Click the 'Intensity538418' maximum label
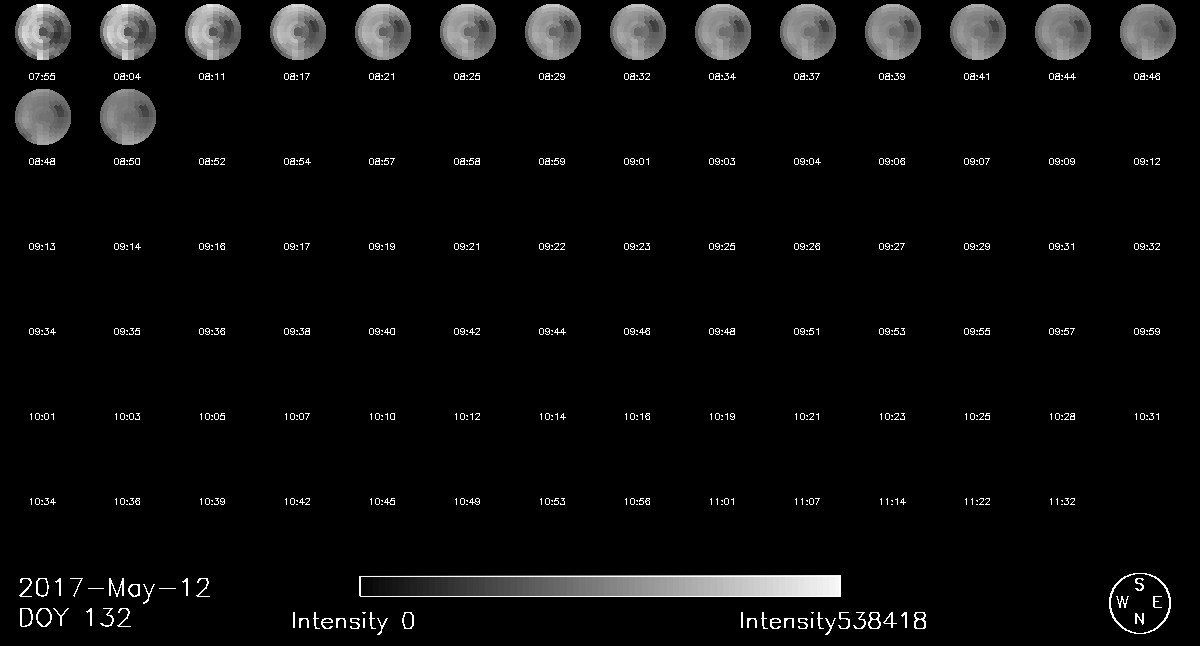Screen dimensions: 1200x646 832,621
